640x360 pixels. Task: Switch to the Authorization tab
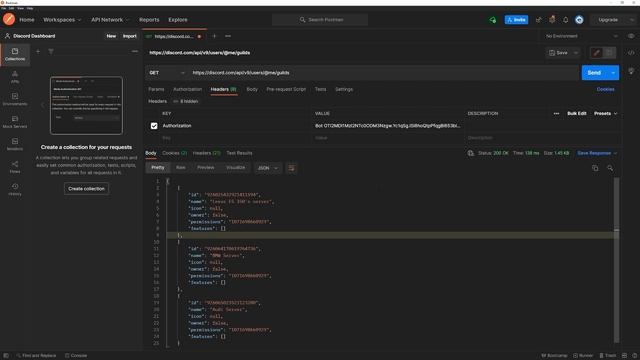(187, 89)
